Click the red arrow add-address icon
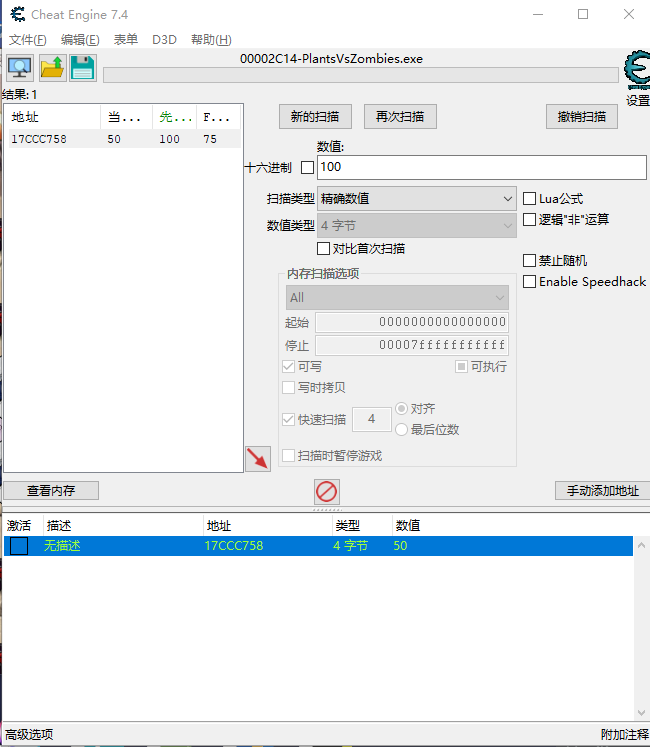Image resolution: width=650 pixels, height=747 pixels. pos(258,459)
